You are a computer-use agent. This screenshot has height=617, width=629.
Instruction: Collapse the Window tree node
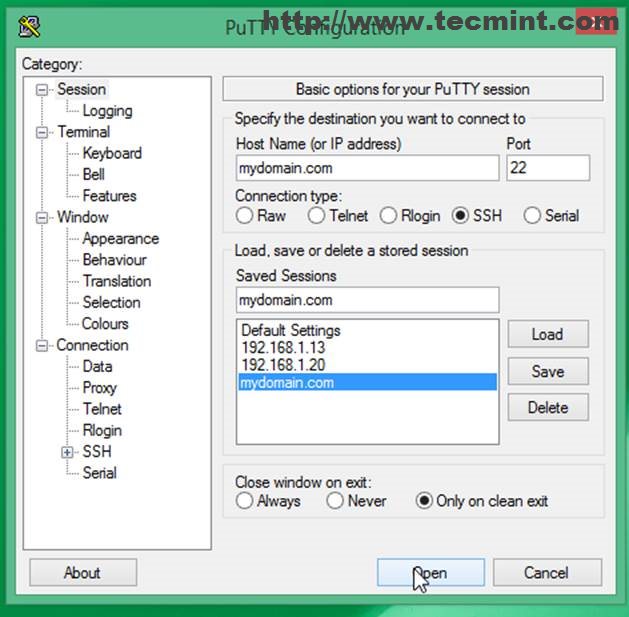tap(42, 218)
